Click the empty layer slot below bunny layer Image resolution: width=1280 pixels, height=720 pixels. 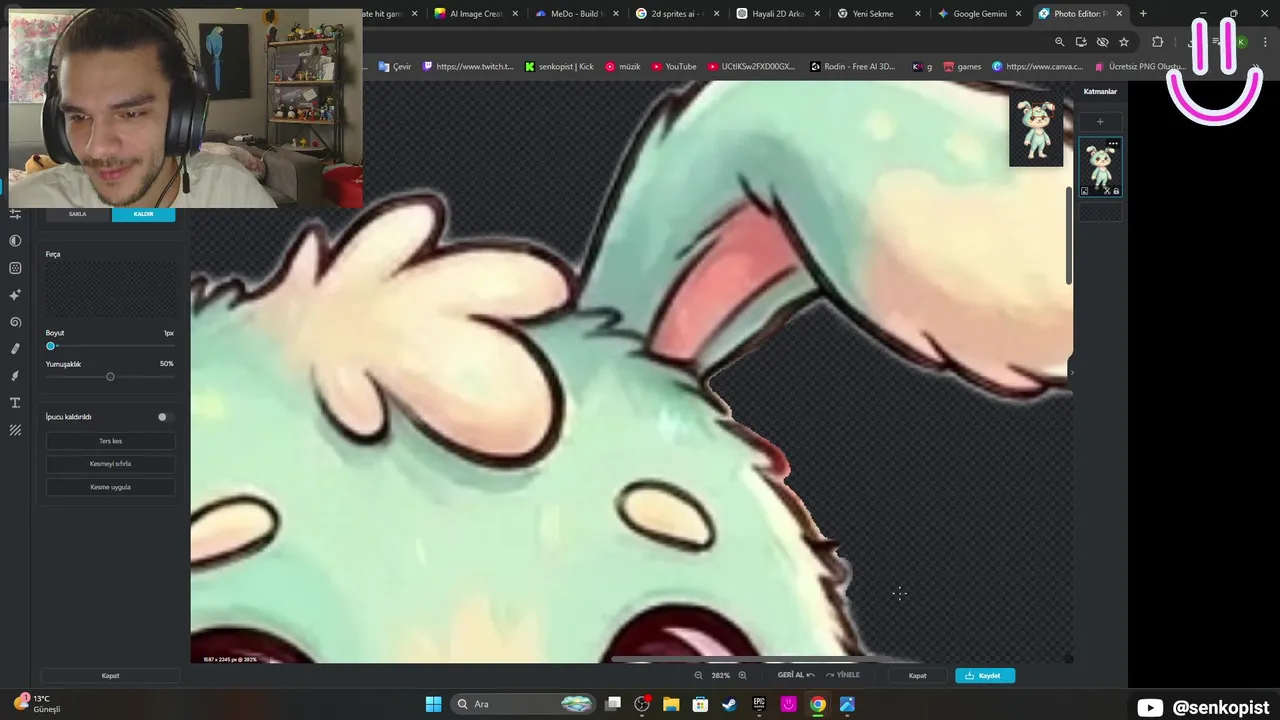[x=1100, y=212]
